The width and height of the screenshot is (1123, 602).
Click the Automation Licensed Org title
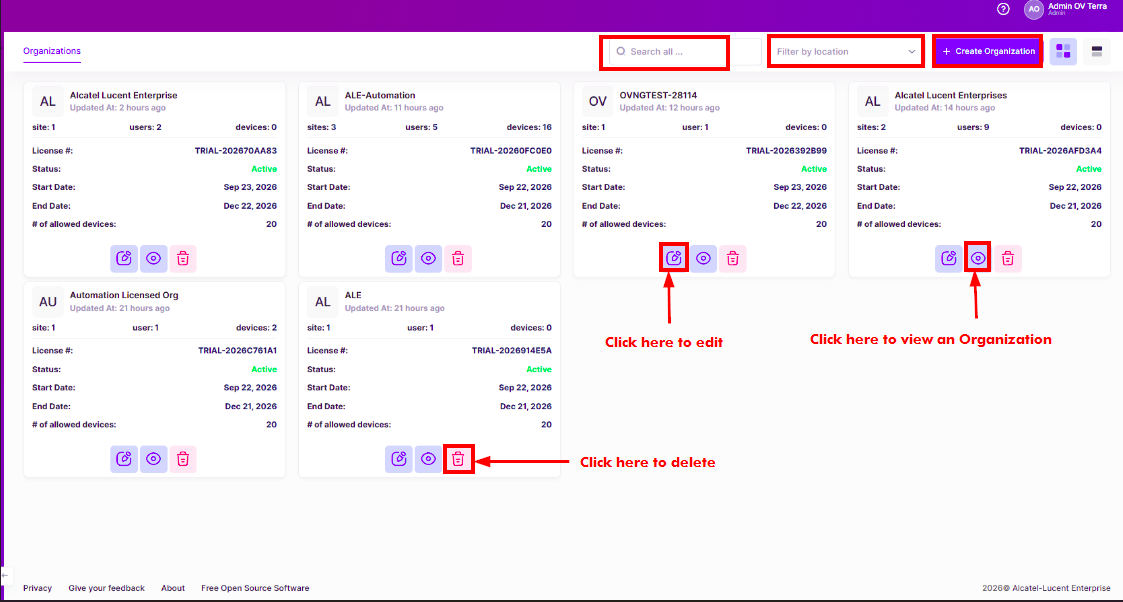click(124, 295)
